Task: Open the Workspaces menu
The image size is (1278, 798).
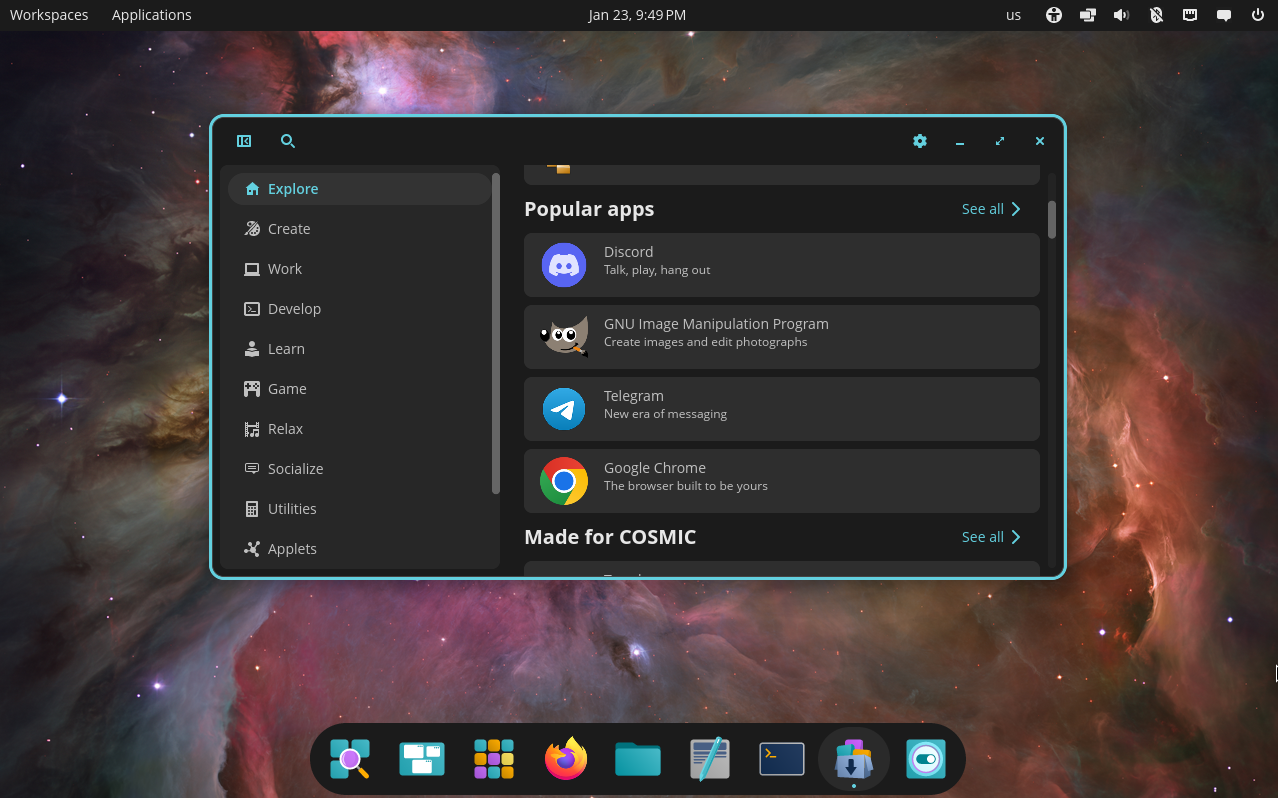Action: coord(48,14)
